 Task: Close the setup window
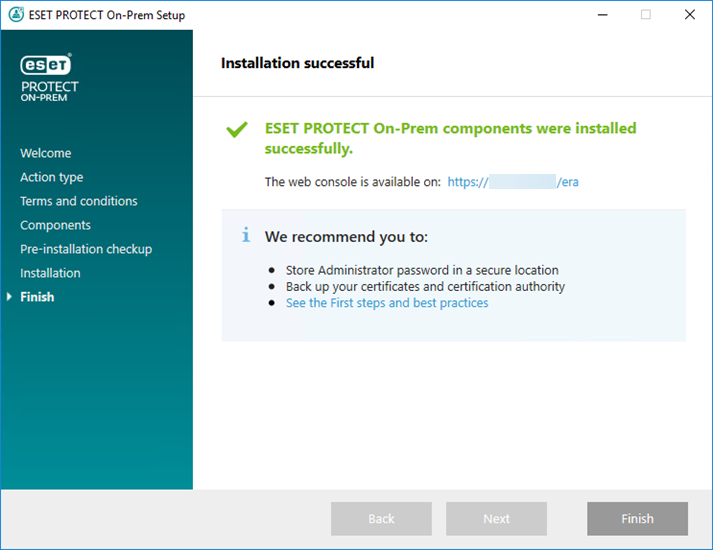click(689, 15)
